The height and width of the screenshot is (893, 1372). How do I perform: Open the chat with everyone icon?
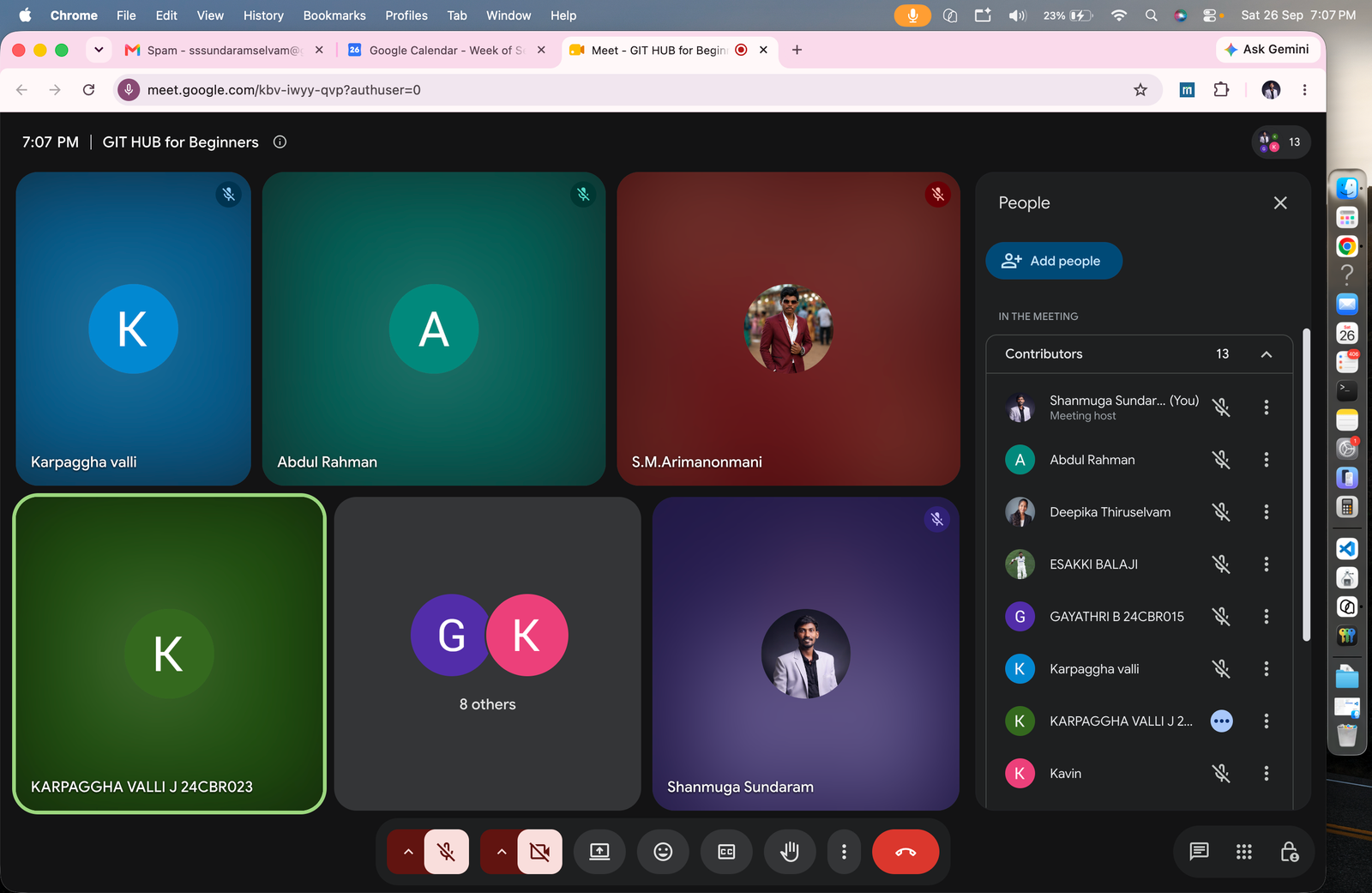pos(1199,852)
